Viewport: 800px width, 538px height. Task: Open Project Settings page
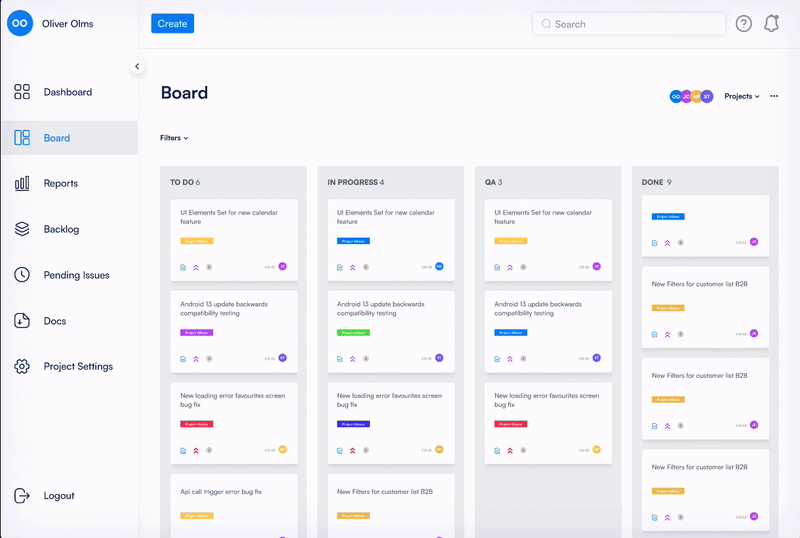click(78, 366)
